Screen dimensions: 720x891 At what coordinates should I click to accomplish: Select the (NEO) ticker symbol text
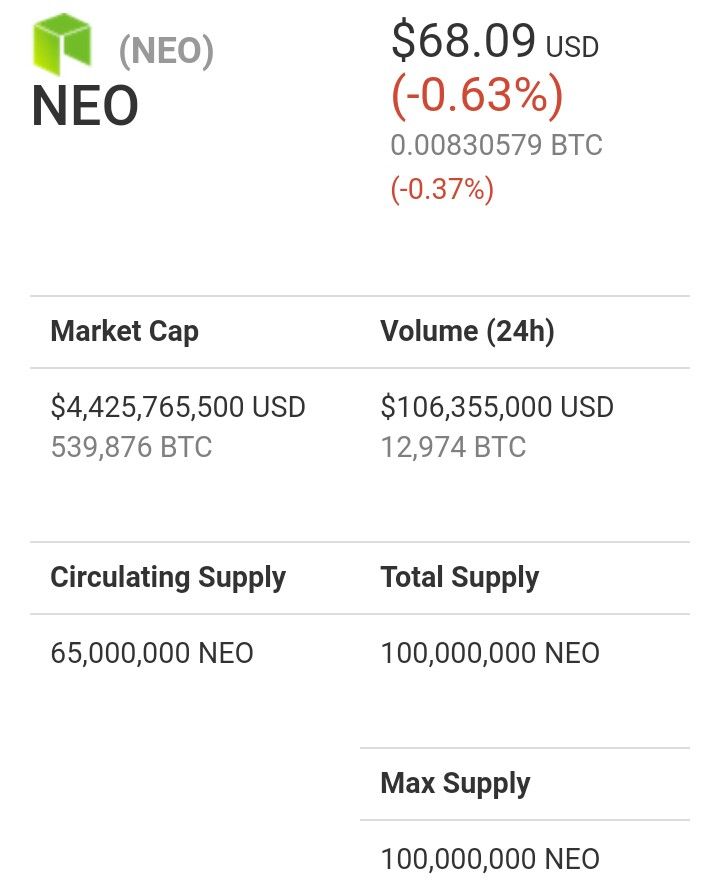tap(166, 51)
